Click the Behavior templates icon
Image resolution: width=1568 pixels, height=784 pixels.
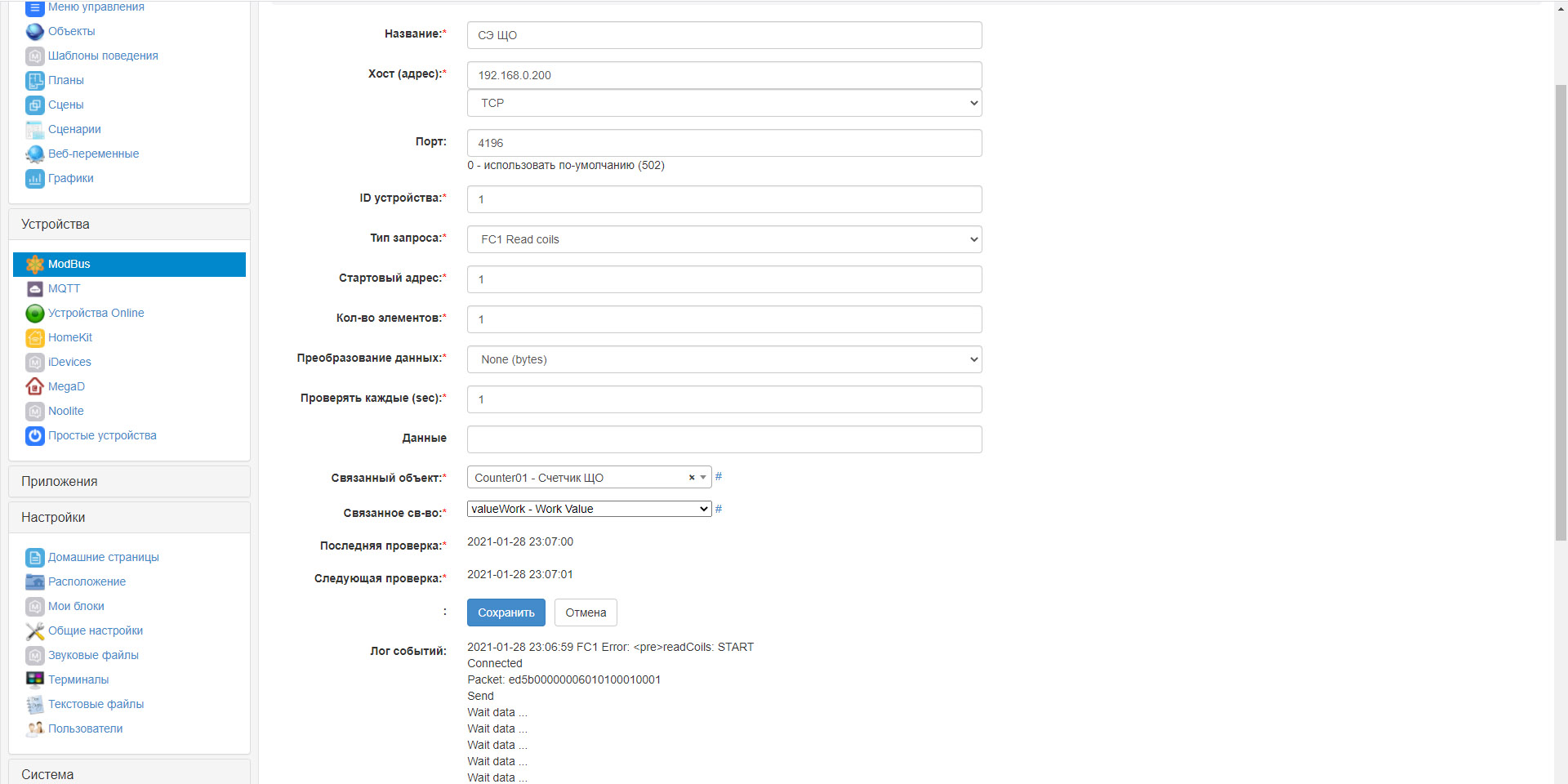coord(34,56)
